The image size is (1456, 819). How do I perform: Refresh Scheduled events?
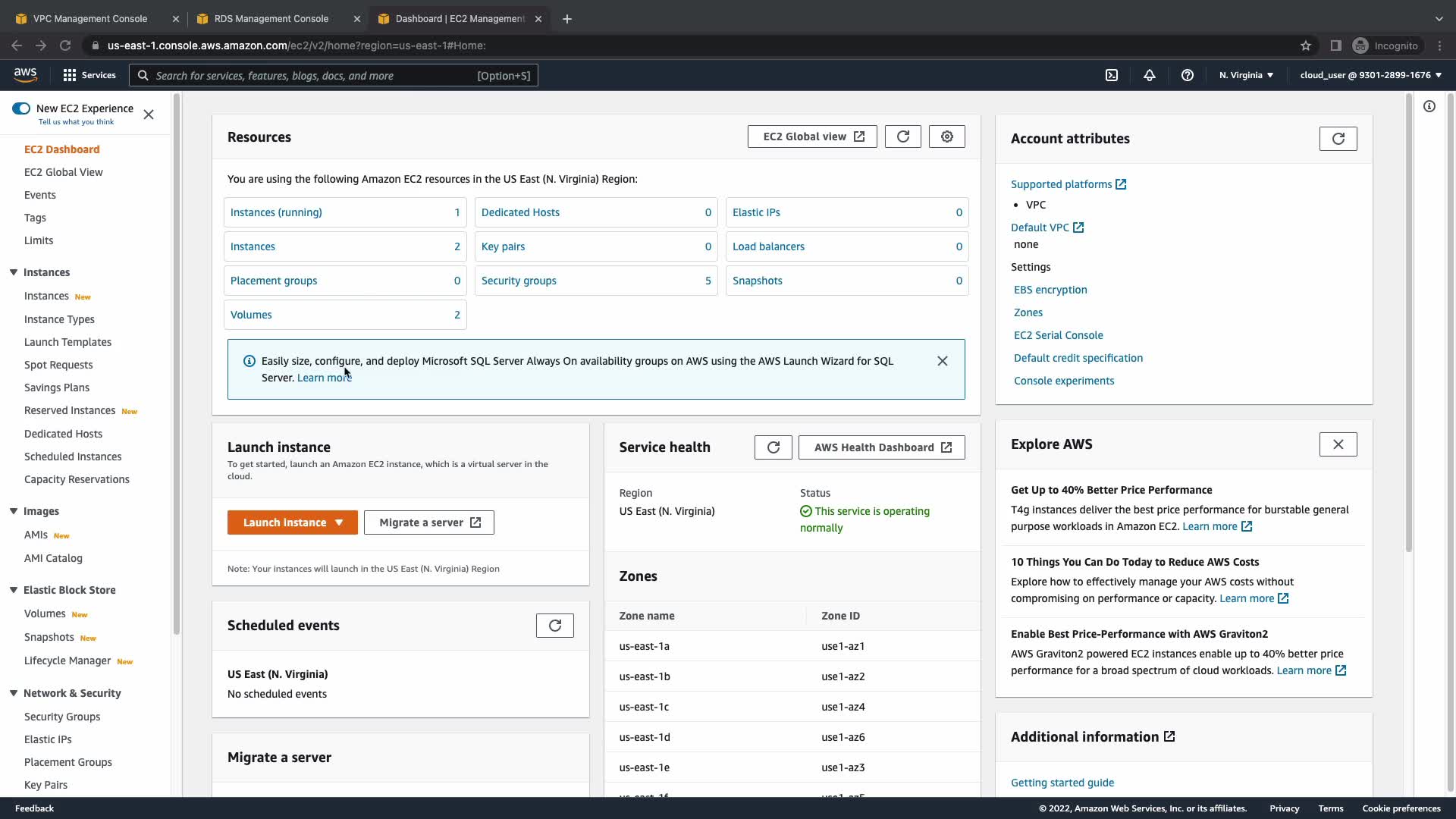554,626
